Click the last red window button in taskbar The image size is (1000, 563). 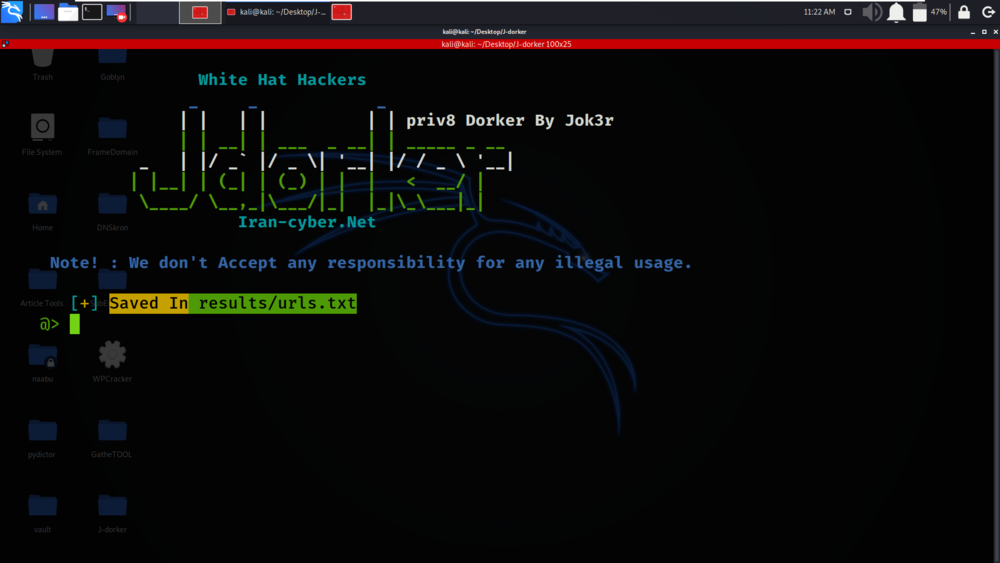[341, 12]
